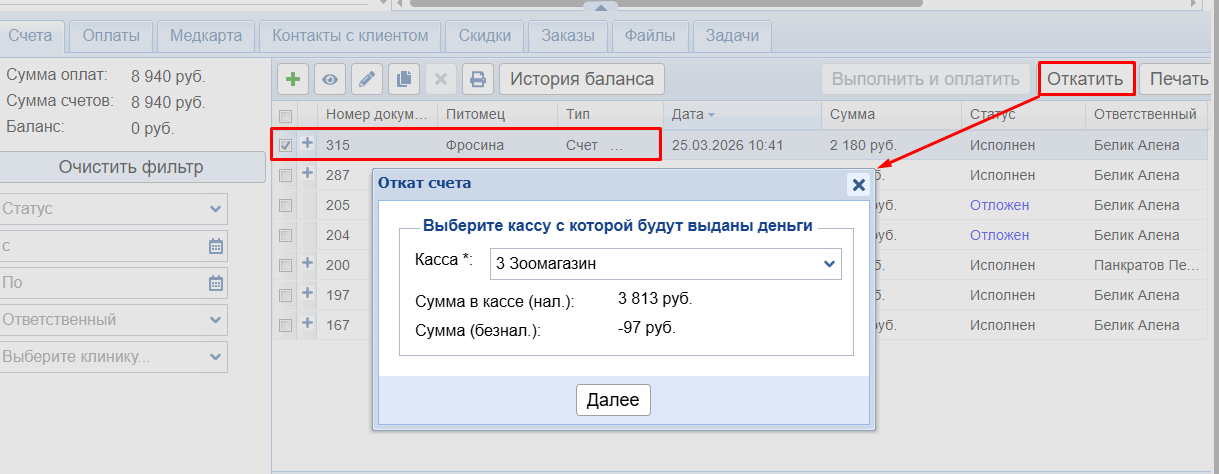Switch to the Оплаты tab
This screenshot has width=1219, height=474.
click(x=110, y=36)
